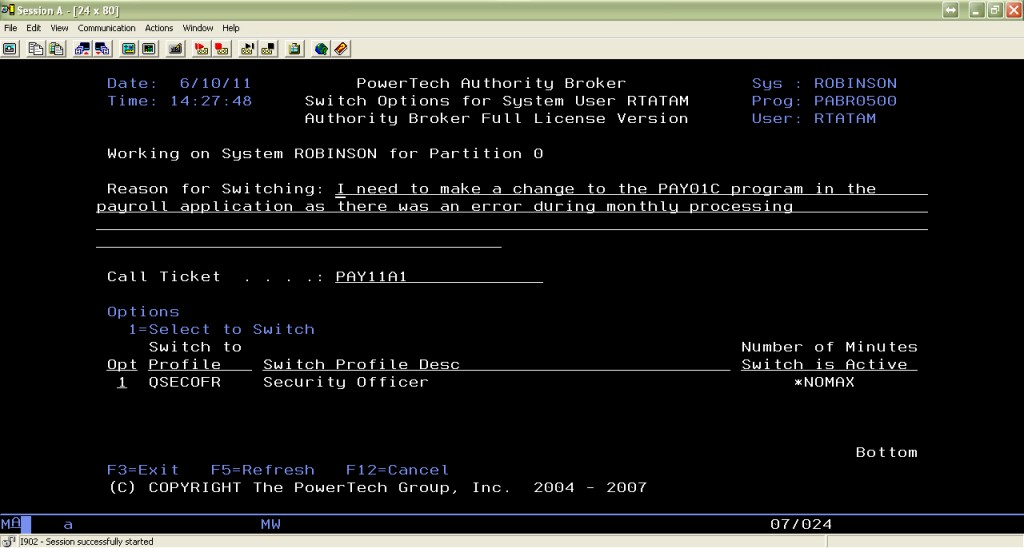Click the Paste toolbar icon

pos(57,49)
